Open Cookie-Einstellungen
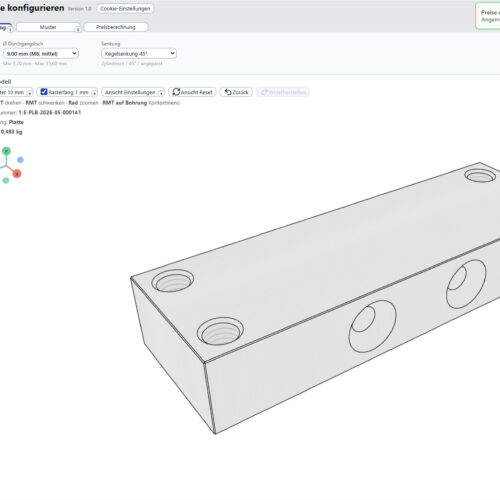 click(125, 8)
